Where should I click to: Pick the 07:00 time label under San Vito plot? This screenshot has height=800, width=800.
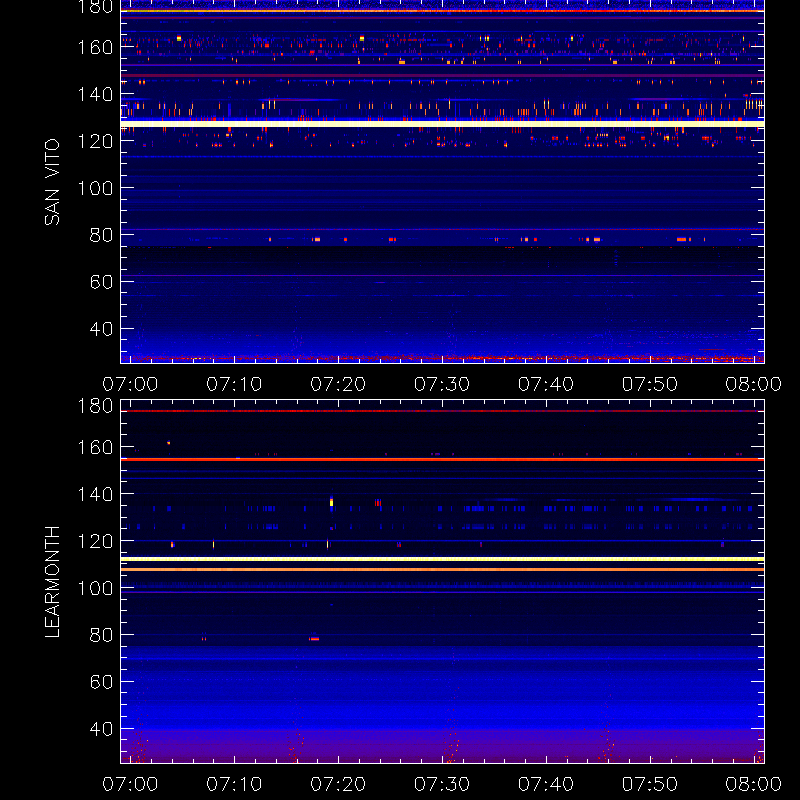[130, 384]
